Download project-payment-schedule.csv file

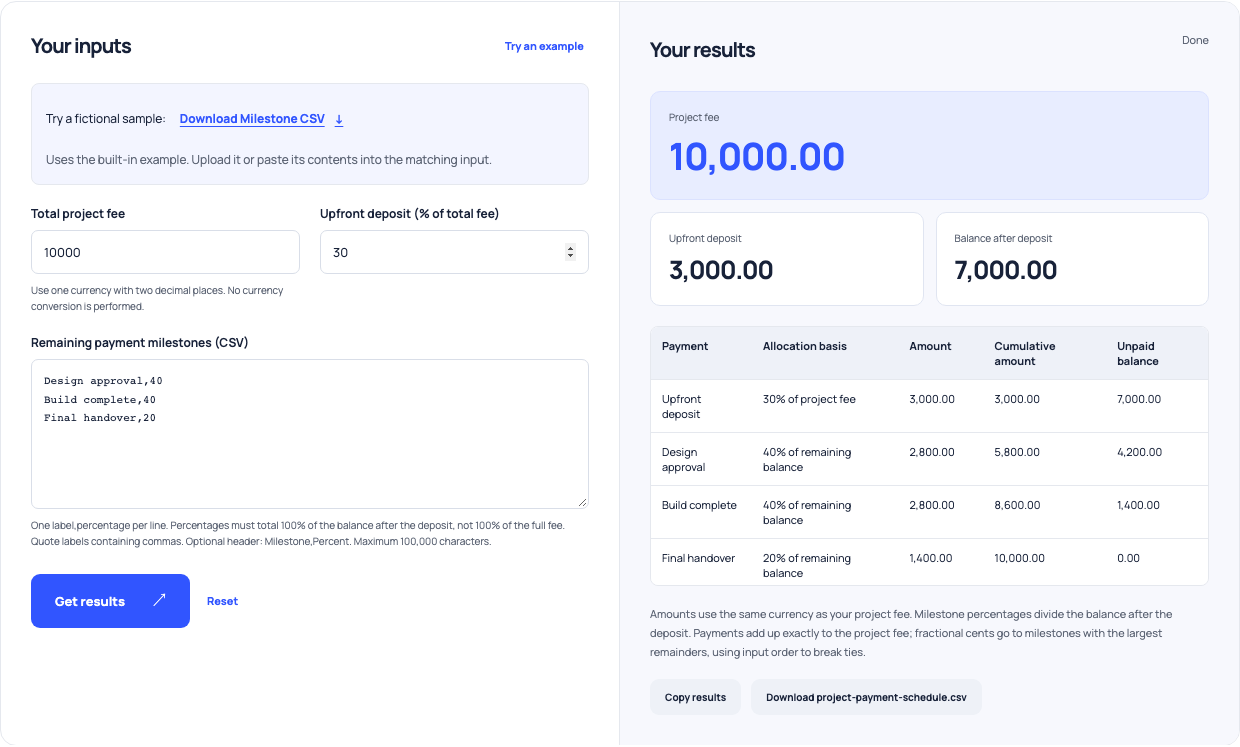pyautogui.click(x=866, y=697)
